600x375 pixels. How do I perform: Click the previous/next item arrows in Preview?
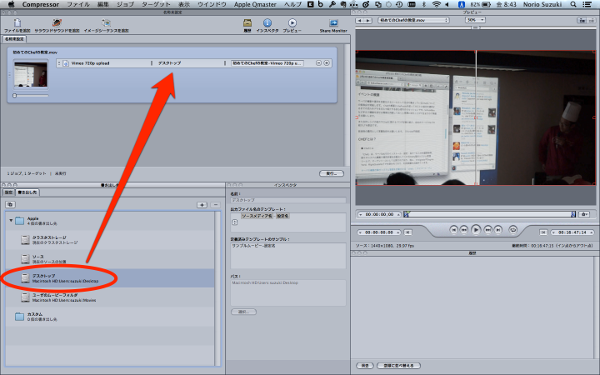point(363,20)
